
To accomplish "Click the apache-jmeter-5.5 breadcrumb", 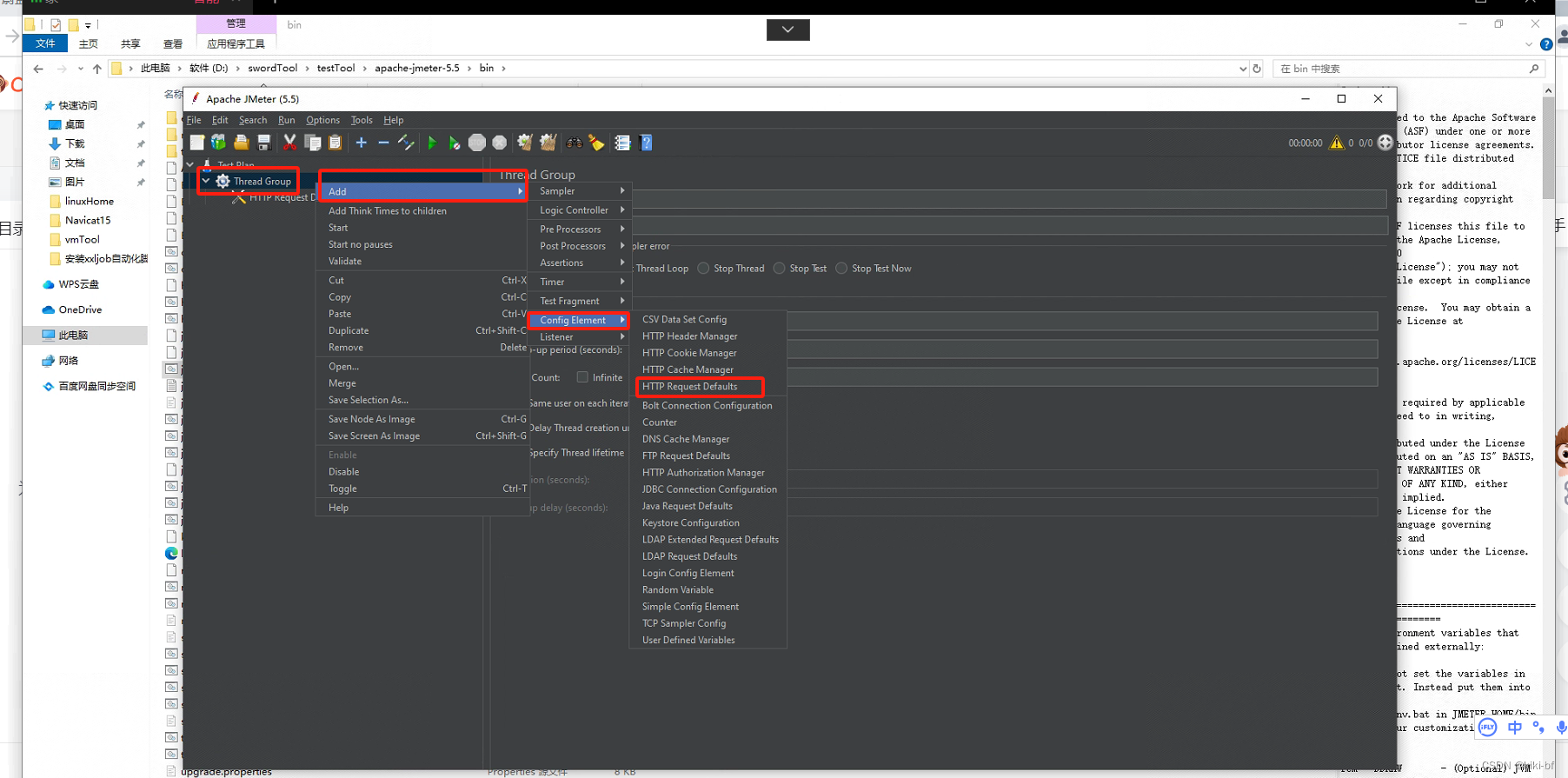I will [x=417, y=68].
